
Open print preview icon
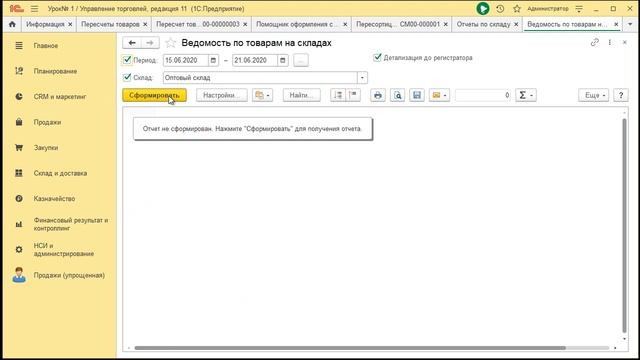pos(398,95)
